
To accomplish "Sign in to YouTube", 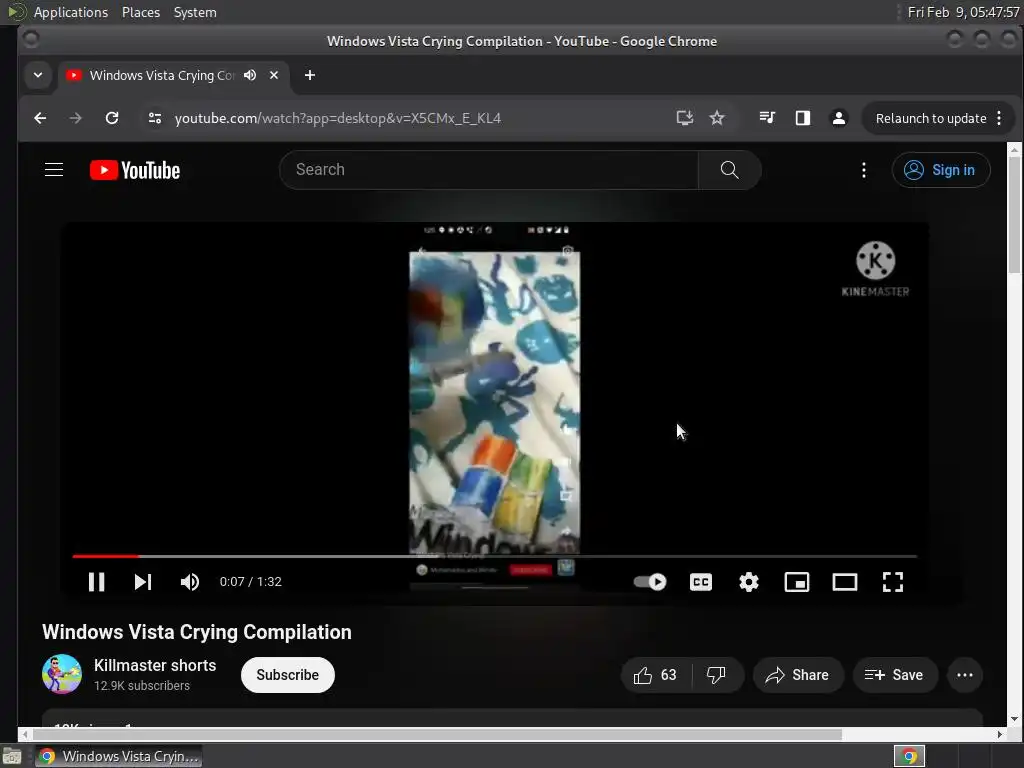I will coord(940,170).
